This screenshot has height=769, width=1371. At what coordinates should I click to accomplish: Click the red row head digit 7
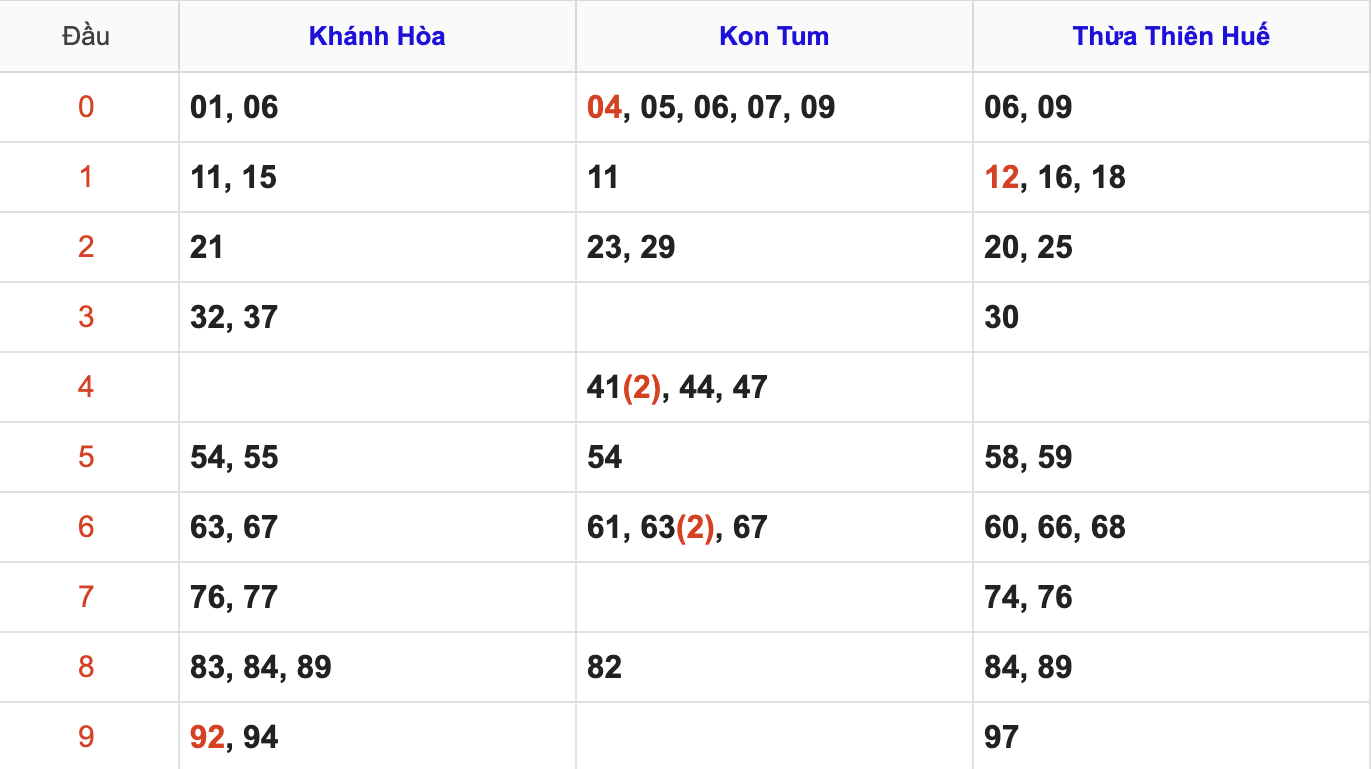point(86,597)
